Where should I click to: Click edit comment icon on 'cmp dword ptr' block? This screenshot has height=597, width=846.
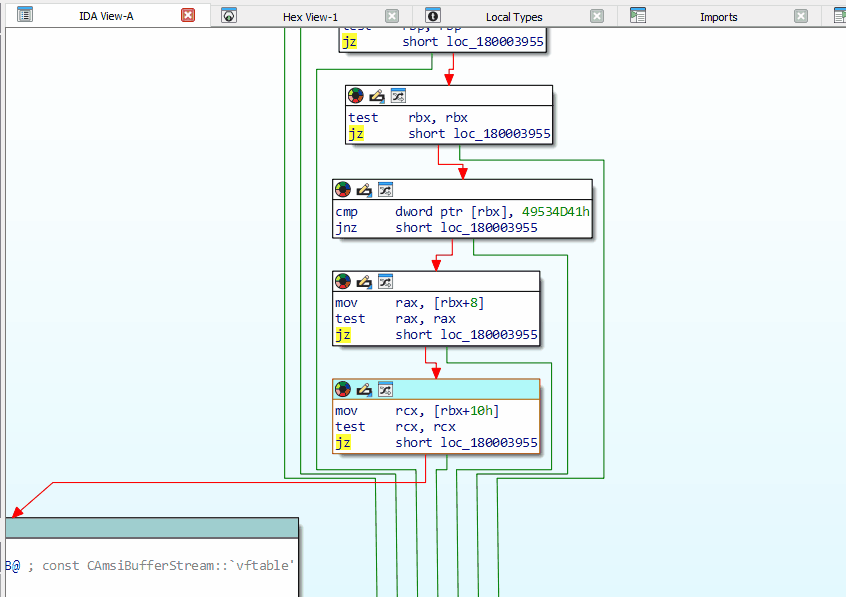pos(363,190)
